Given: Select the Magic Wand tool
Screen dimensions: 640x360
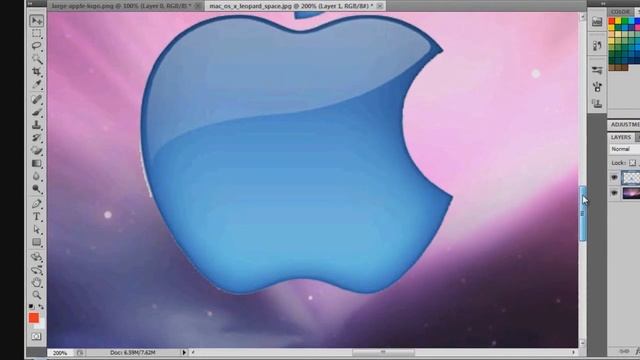Looking at the screenshot, I should (x=36, y=59).
